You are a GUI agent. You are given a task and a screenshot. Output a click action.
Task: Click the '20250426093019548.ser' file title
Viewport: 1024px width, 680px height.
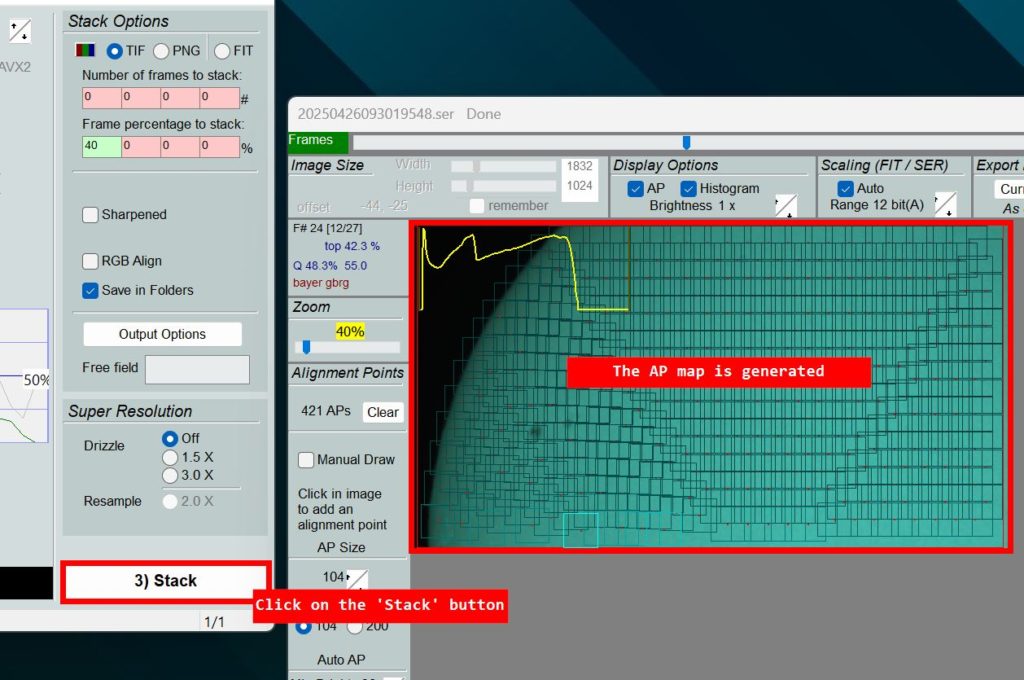pos(376,114)
